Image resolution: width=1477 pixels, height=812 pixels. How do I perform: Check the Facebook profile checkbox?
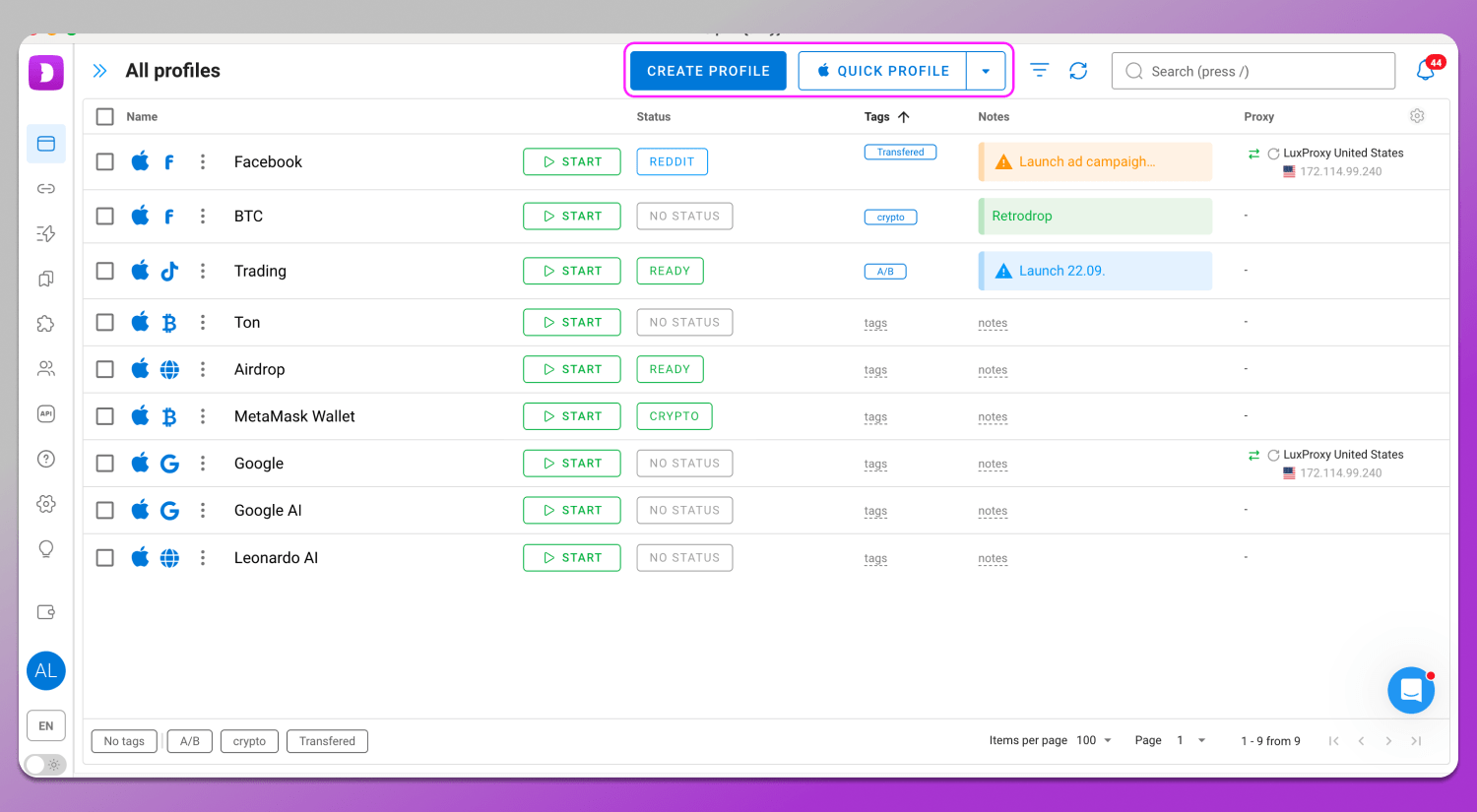(105, 162)
